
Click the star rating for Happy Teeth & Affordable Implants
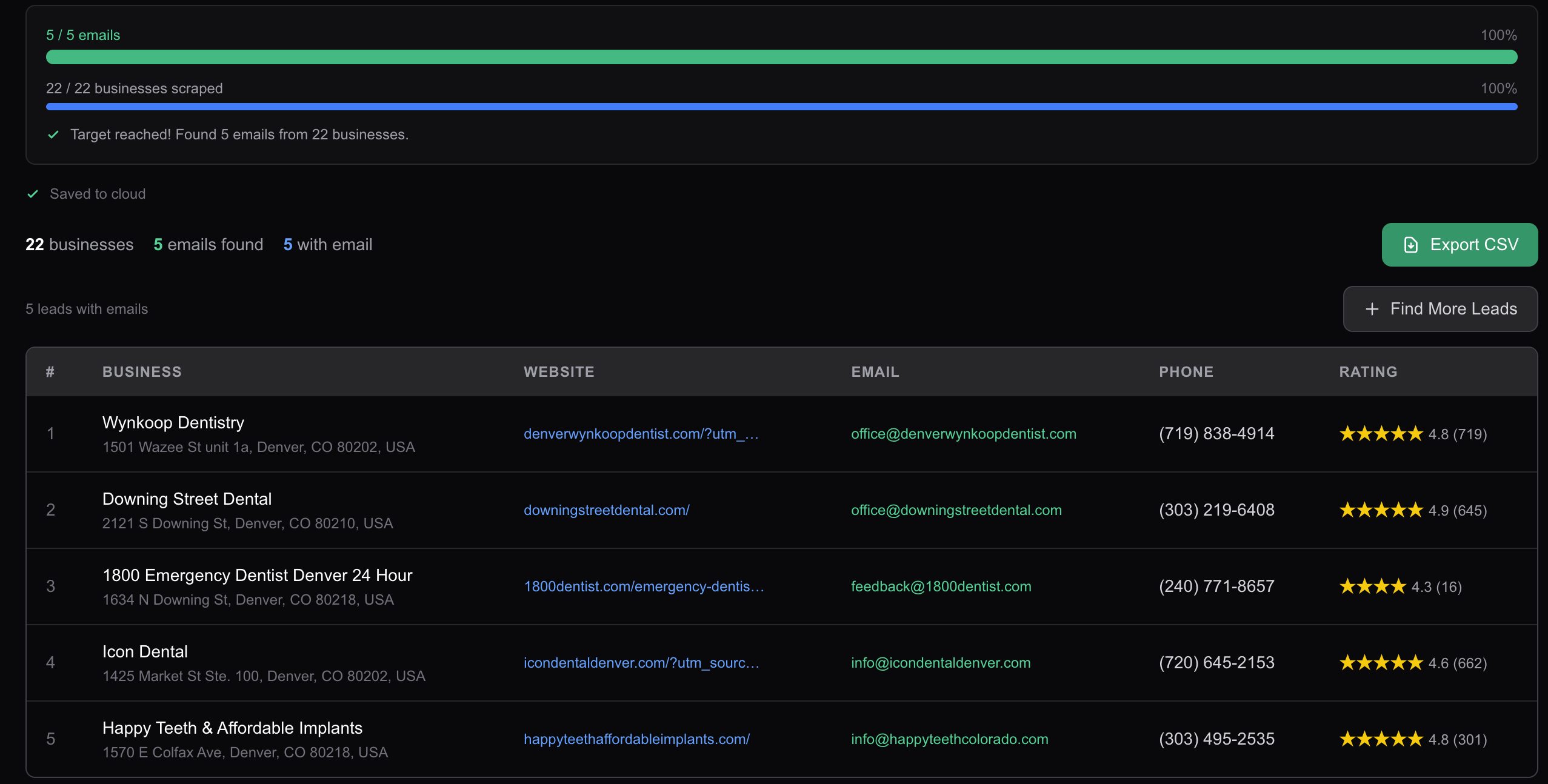click(1381, 739)
